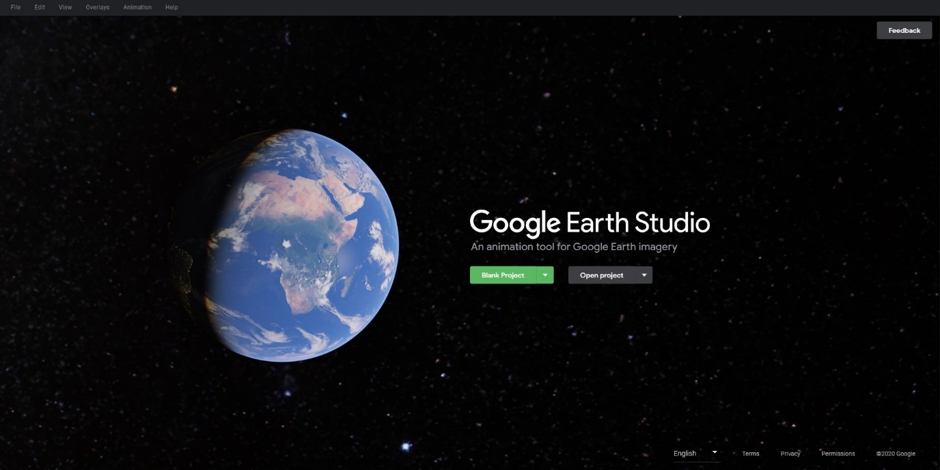Open the View menu
This screenshot has width=940, height=470.
point(65,7)
